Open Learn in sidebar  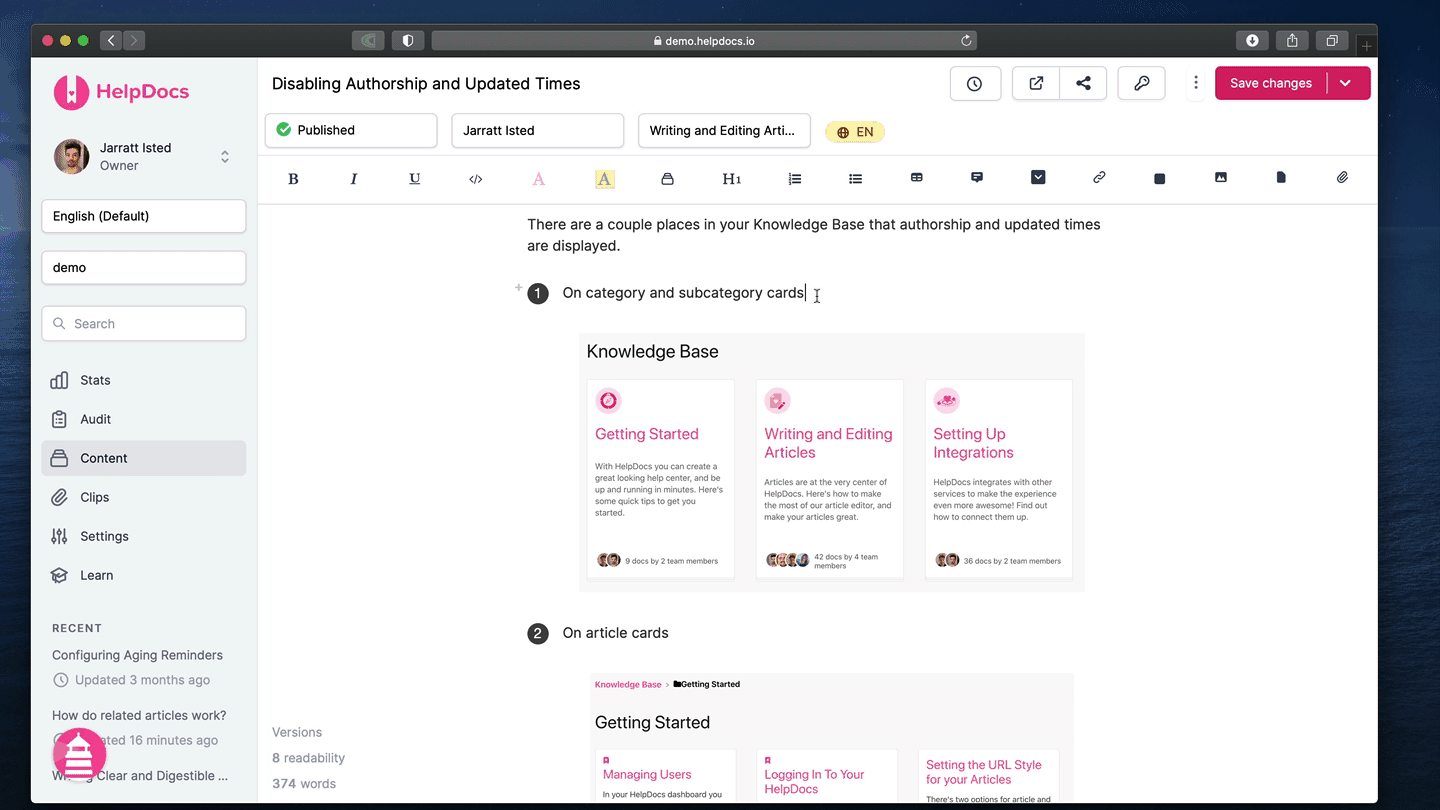144,575
